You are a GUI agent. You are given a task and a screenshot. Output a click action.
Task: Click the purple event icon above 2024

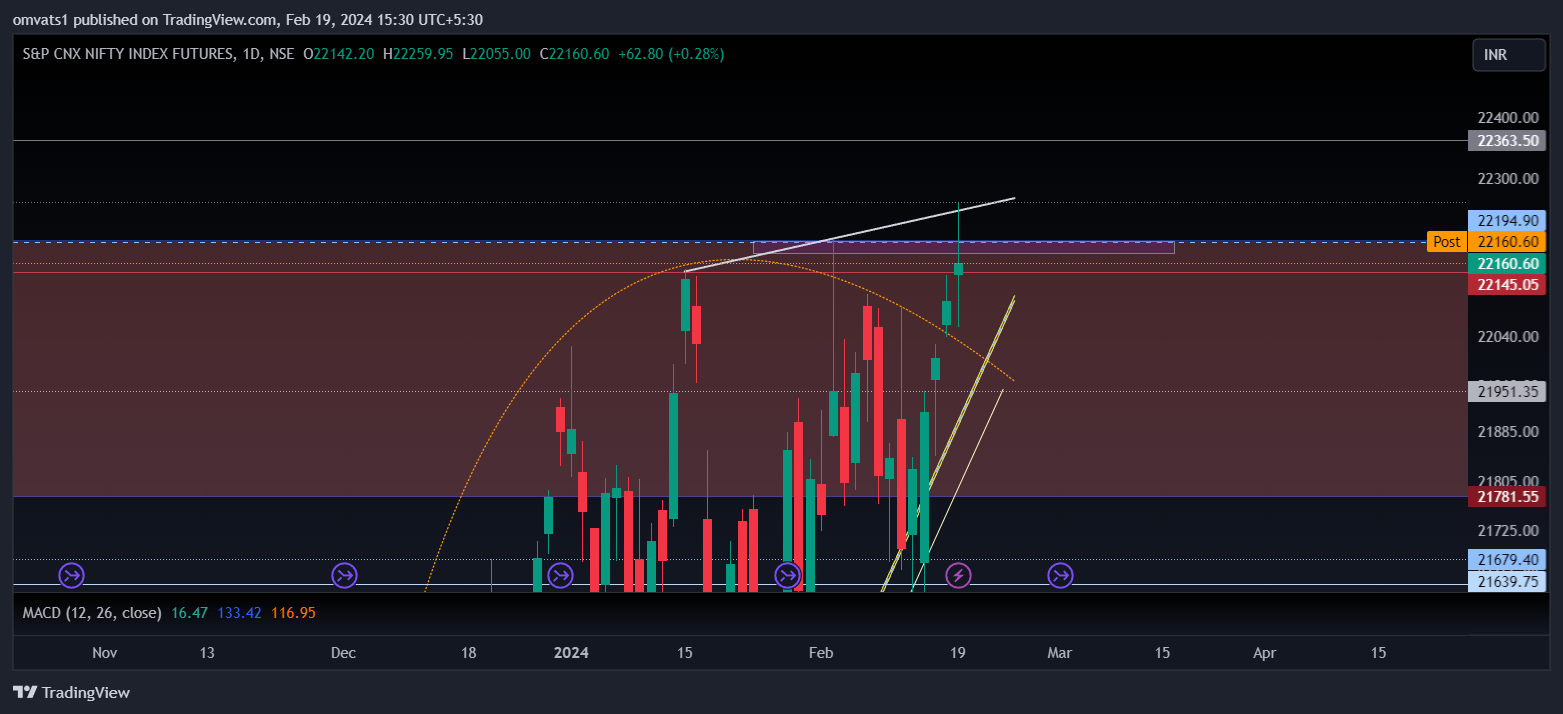[x=560, y=575]
